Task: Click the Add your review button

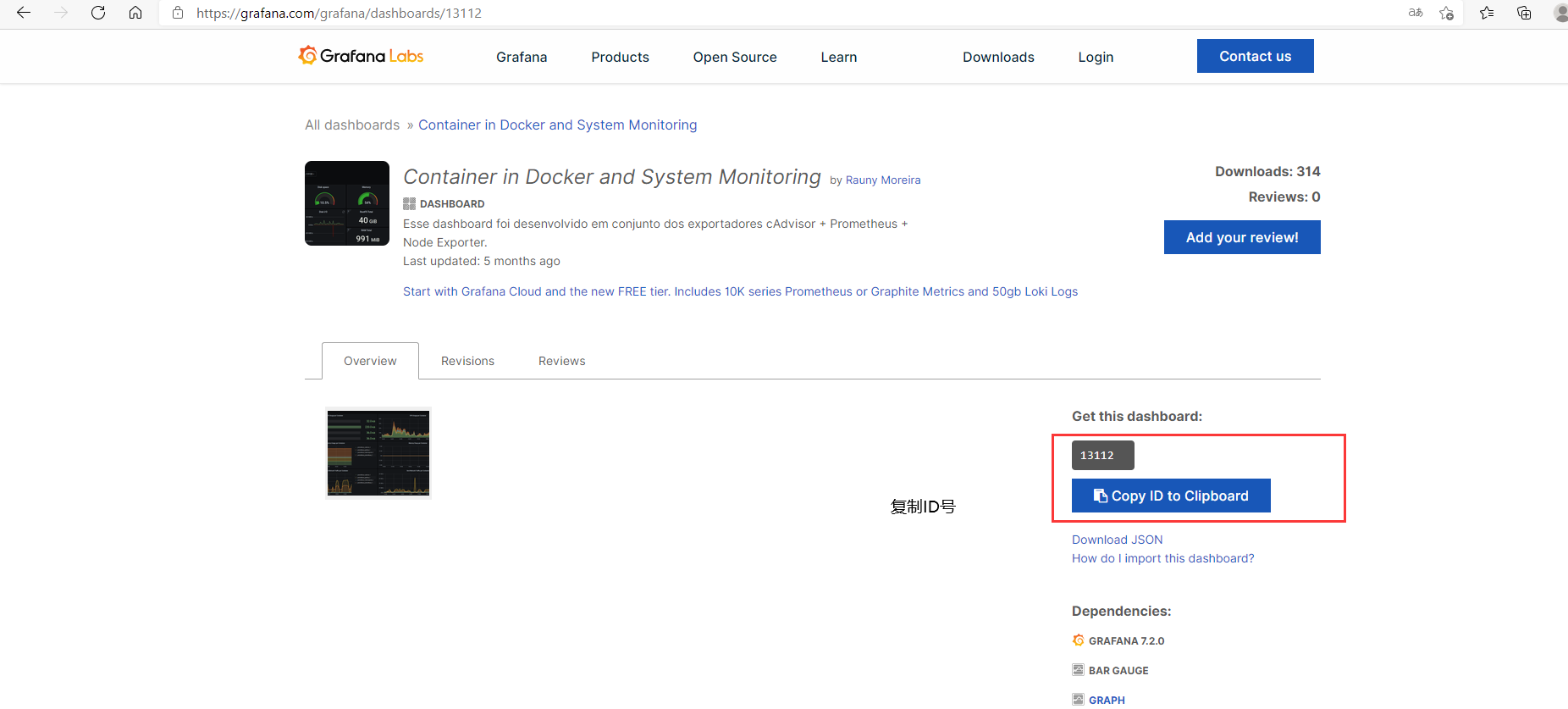Action: click(x=1242, y=237)
